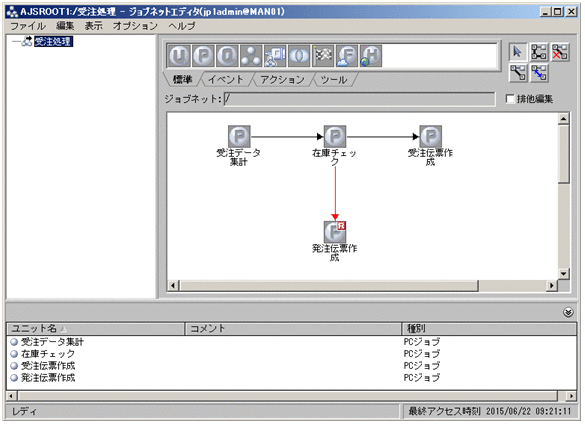The image size is (585, 425).
Task: Click unit list horizontal scrollbar right arrow
Action: [571, 396]
